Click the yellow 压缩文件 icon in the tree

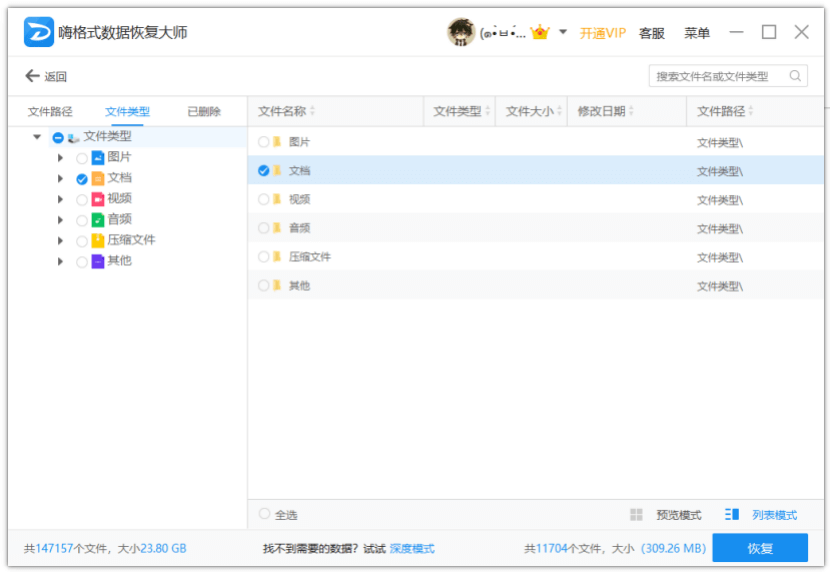(98, 241)
